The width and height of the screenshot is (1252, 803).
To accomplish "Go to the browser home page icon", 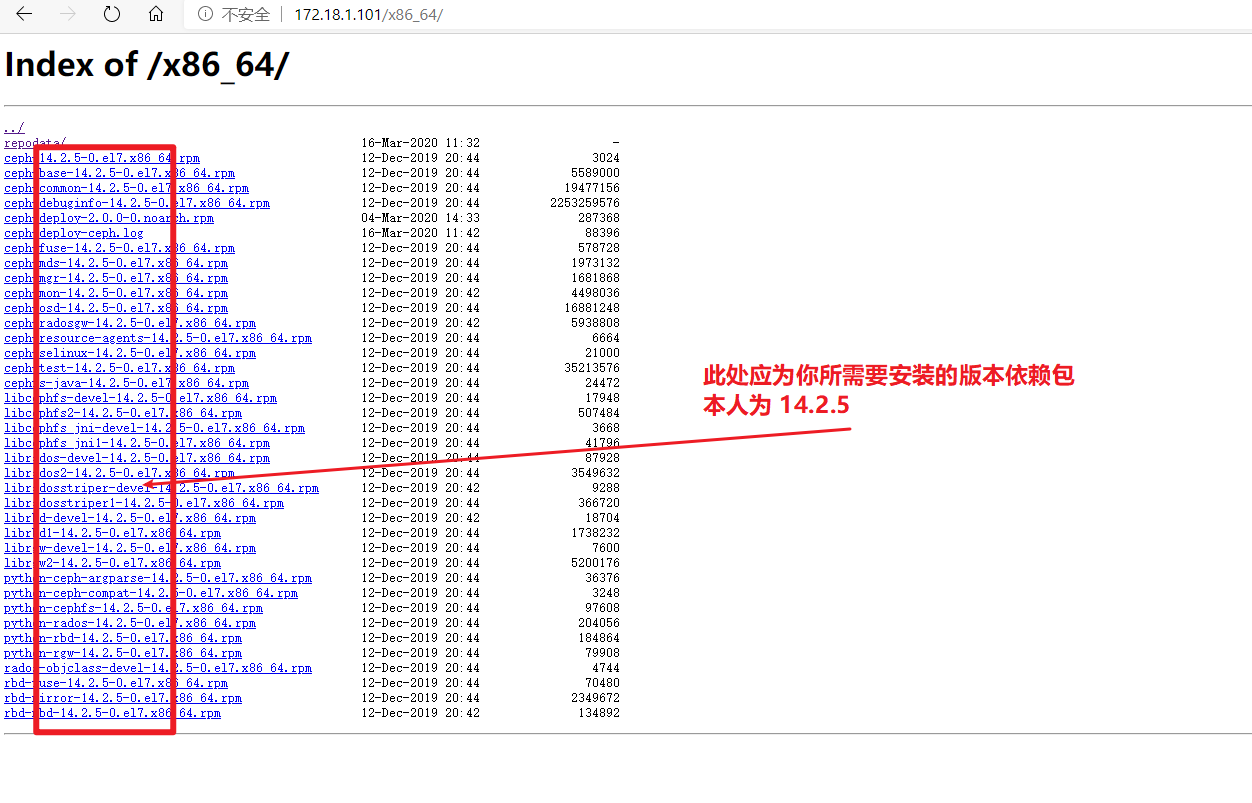I will click(156, 14).
